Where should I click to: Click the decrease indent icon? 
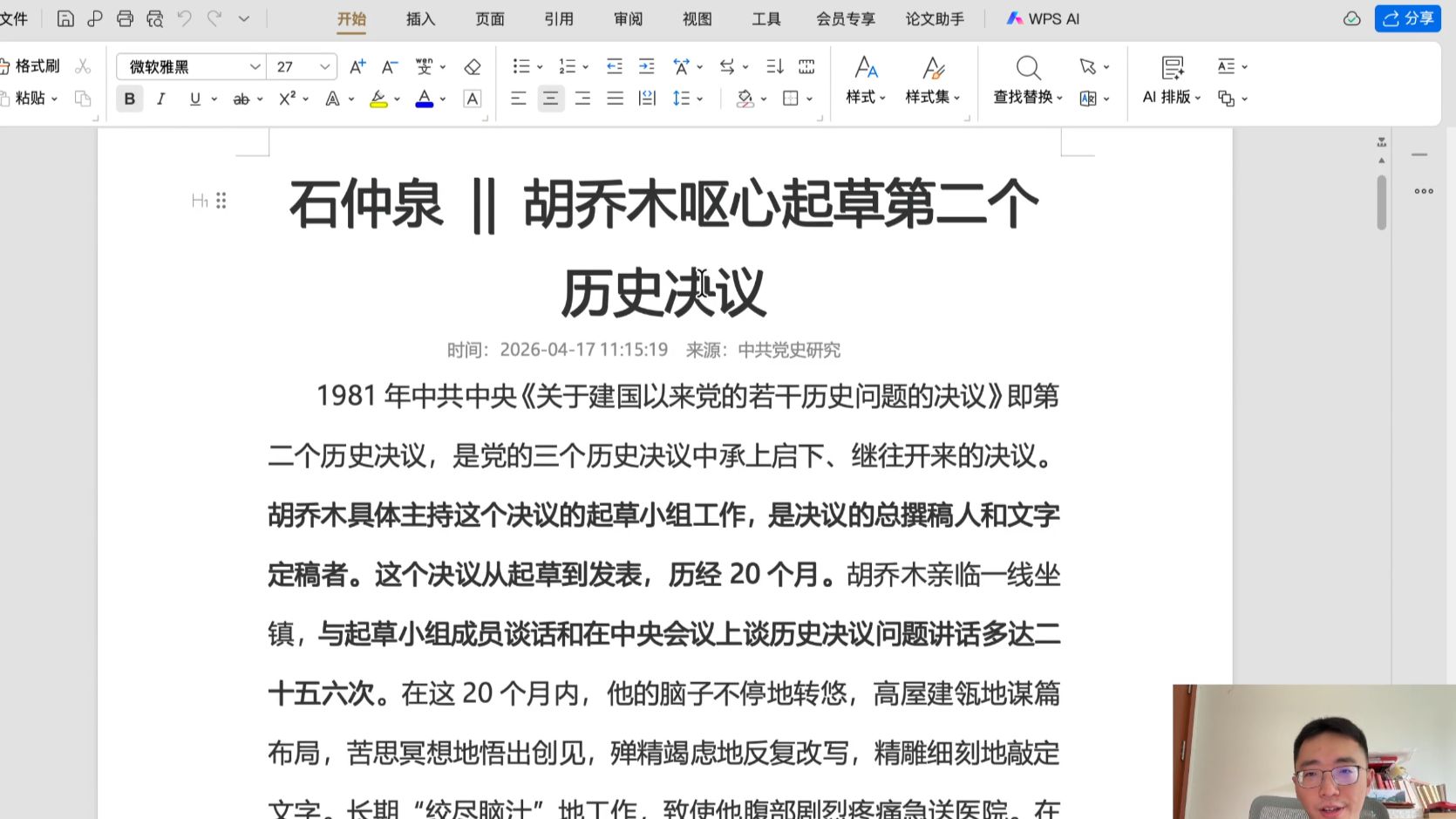(615, 66)
